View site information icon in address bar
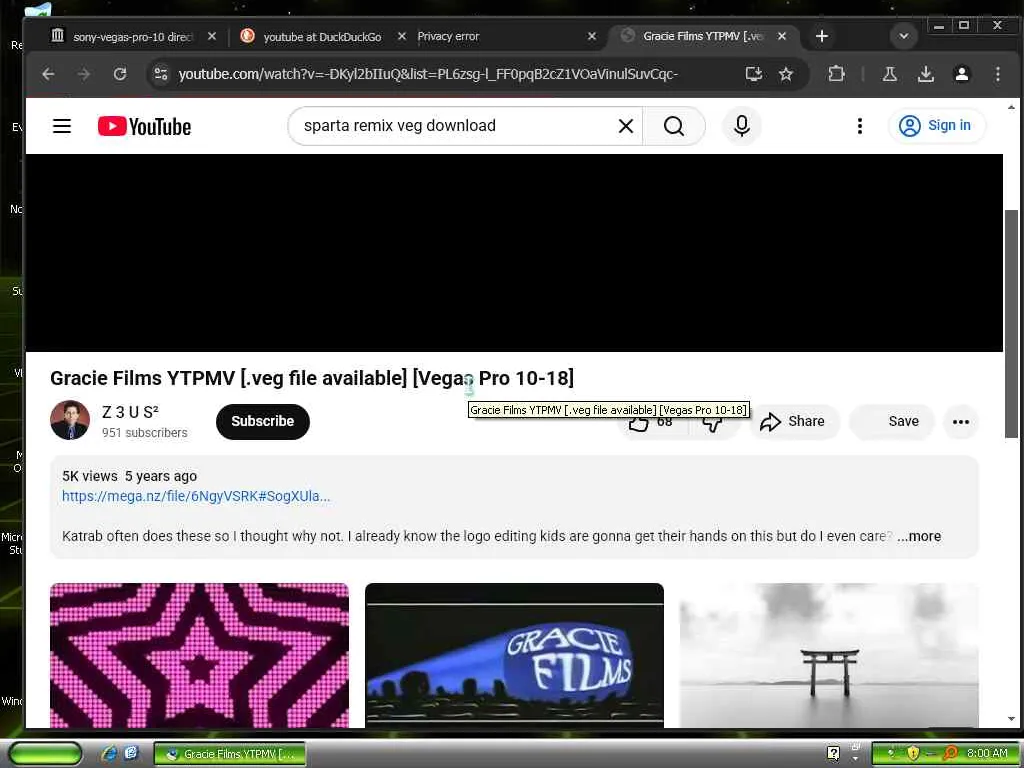The image size is (1024, 768). pyautogui.click(x=161, y=74)
